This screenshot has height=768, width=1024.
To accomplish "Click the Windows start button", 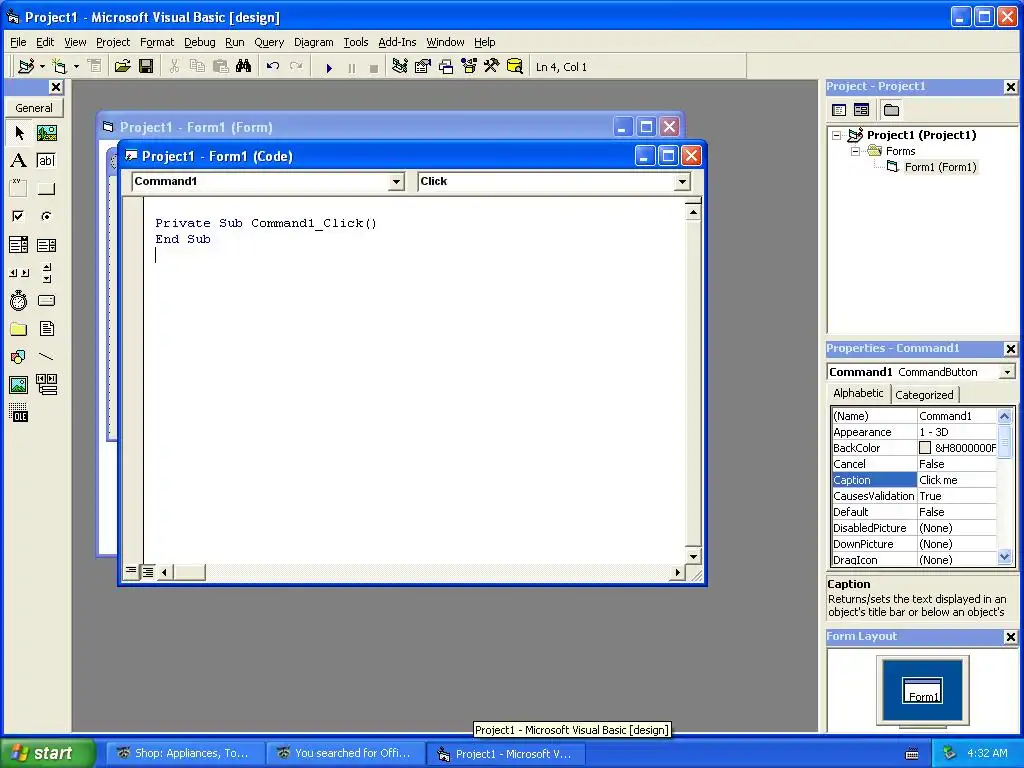I will coord(47,753).
